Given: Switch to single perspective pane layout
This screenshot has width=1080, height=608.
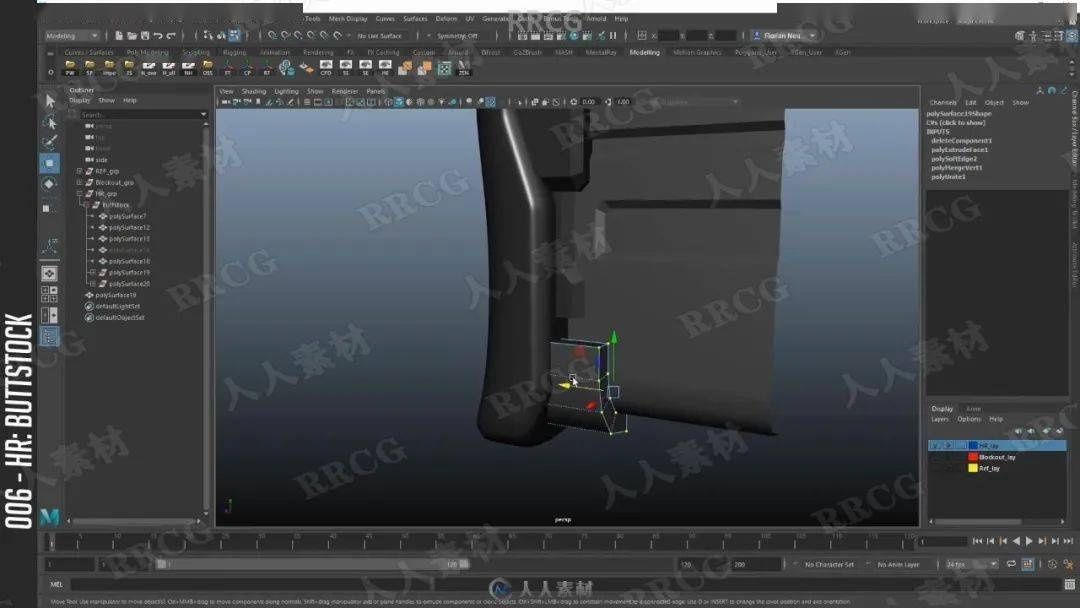Looking at the screenshot, I should point(50,274).
